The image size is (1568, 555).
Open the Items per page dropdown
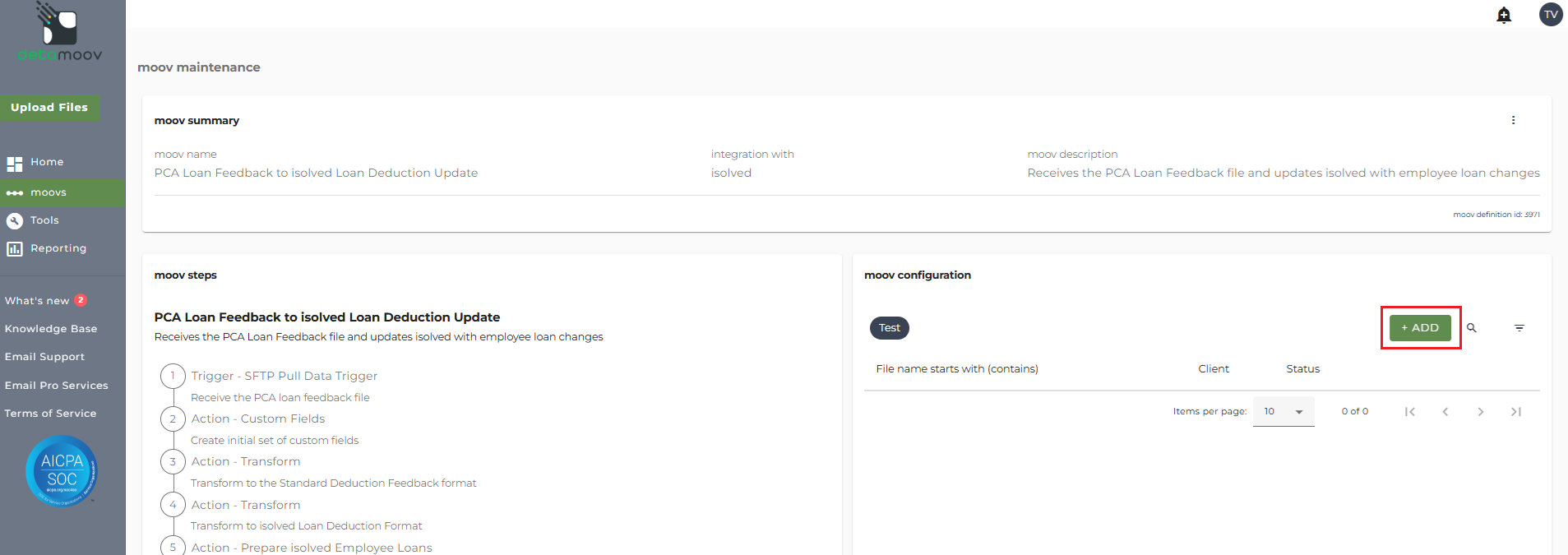coord(1284,411)
